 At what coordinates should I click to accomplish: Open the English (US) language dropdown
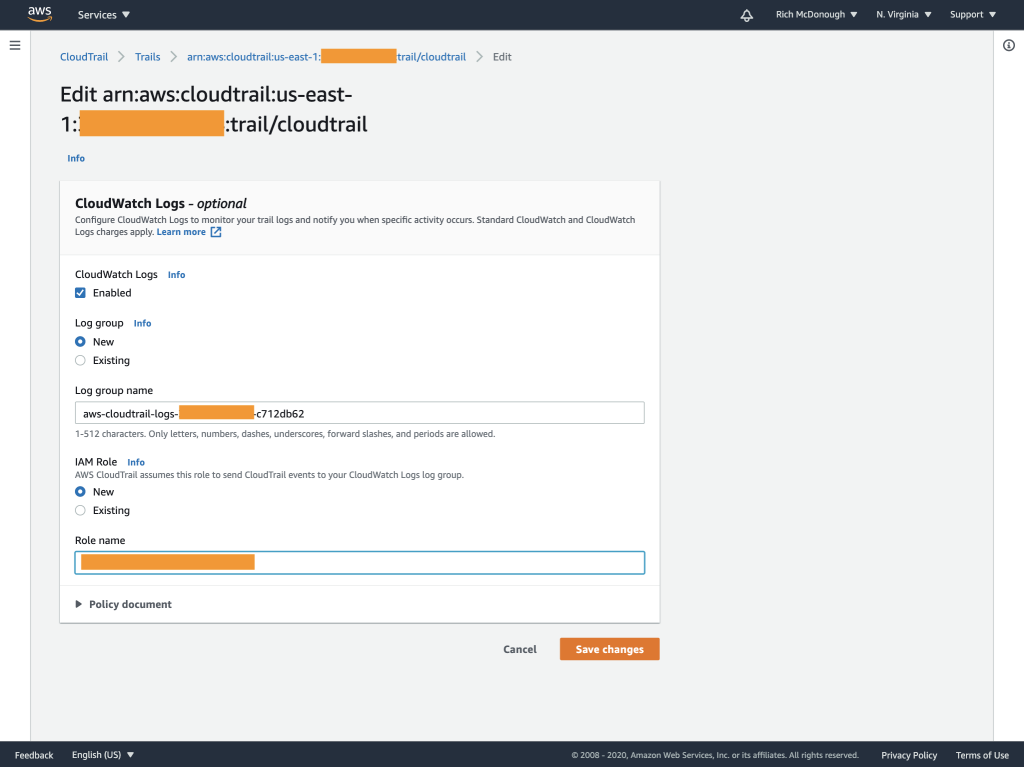click(x=102, y=755)
